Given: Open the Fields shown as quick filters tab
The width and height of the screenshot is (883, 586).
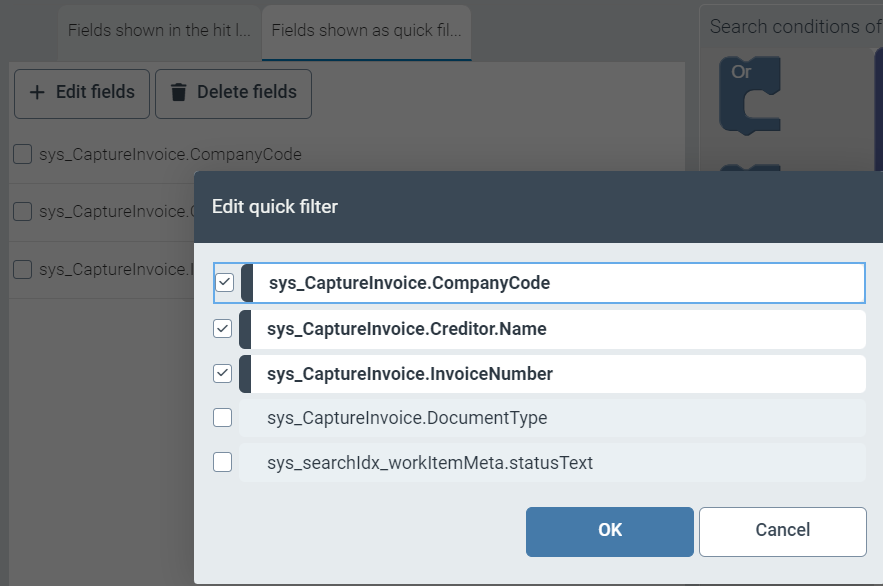Looking at the screenshot, I should tap(365, 31).
